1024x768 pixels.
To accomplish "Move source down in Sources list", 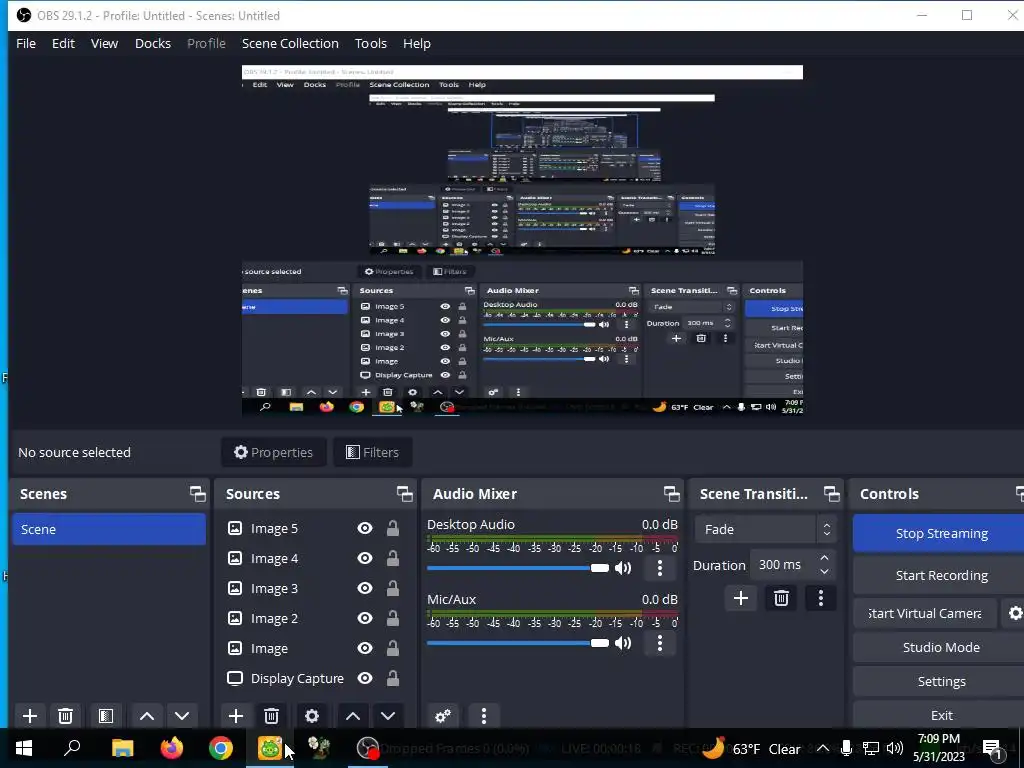I will (x=388, y=716).
